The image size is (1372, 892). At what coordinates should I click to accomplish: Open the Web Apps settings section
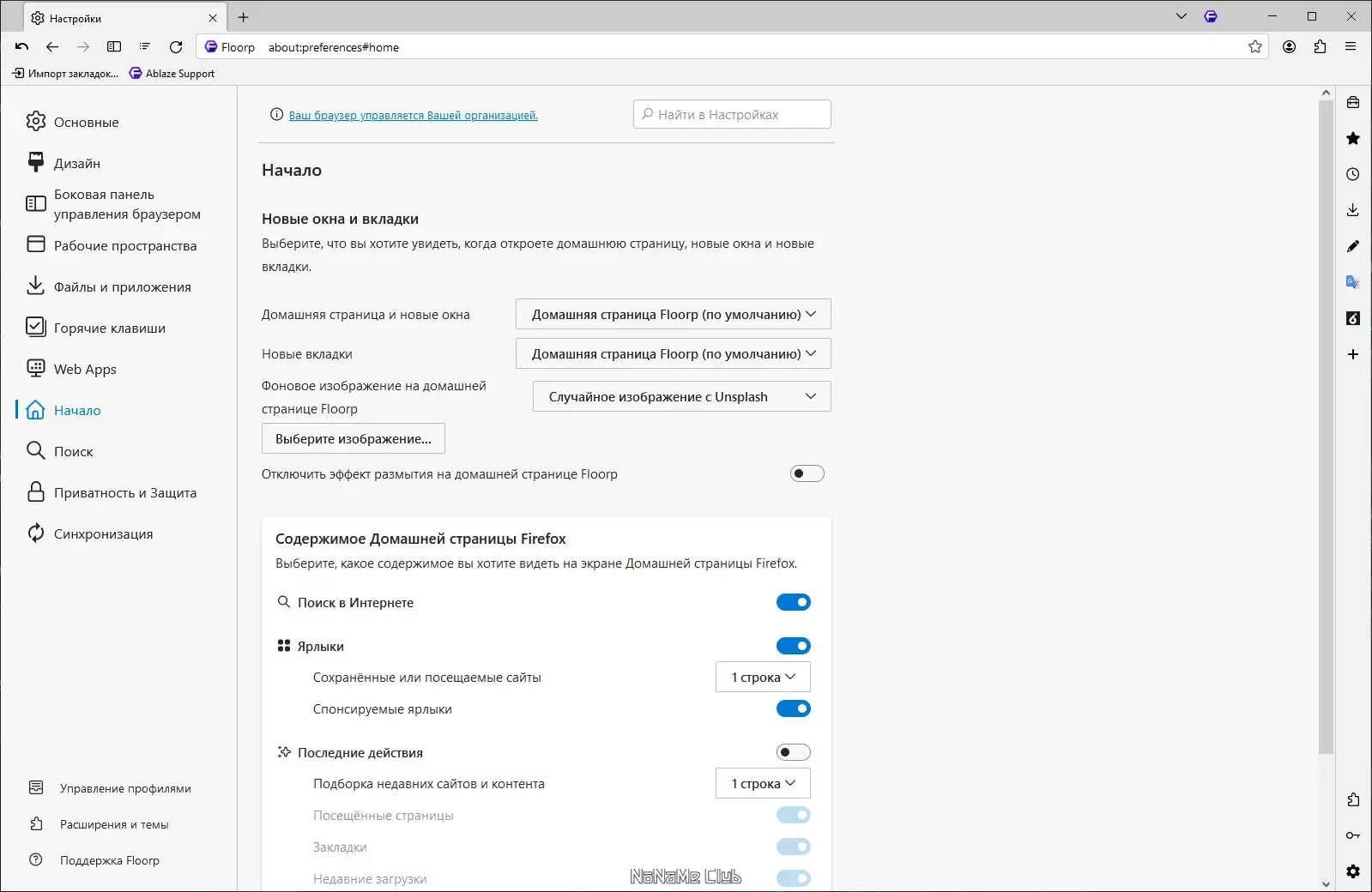point(72,369)
